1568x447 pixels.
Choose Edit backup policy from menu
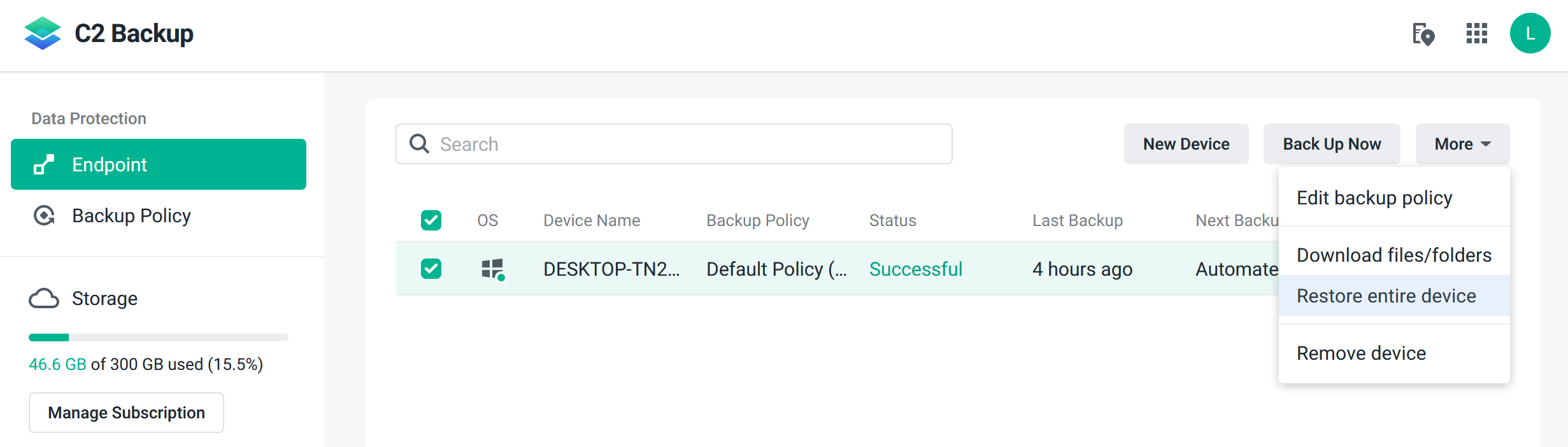pos(1394,198)
